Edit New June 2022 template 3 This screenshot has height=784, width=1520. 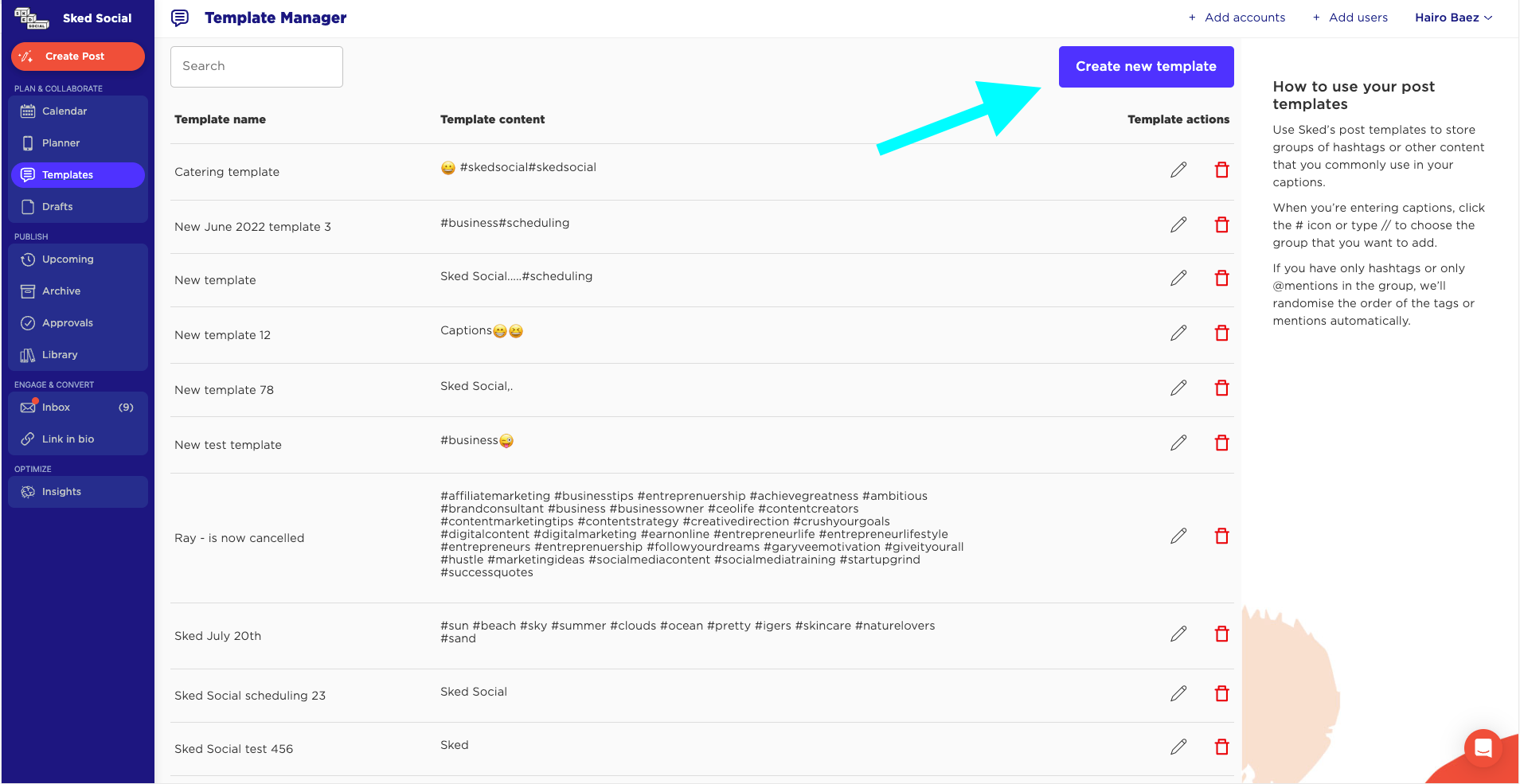click(1178, 224)
